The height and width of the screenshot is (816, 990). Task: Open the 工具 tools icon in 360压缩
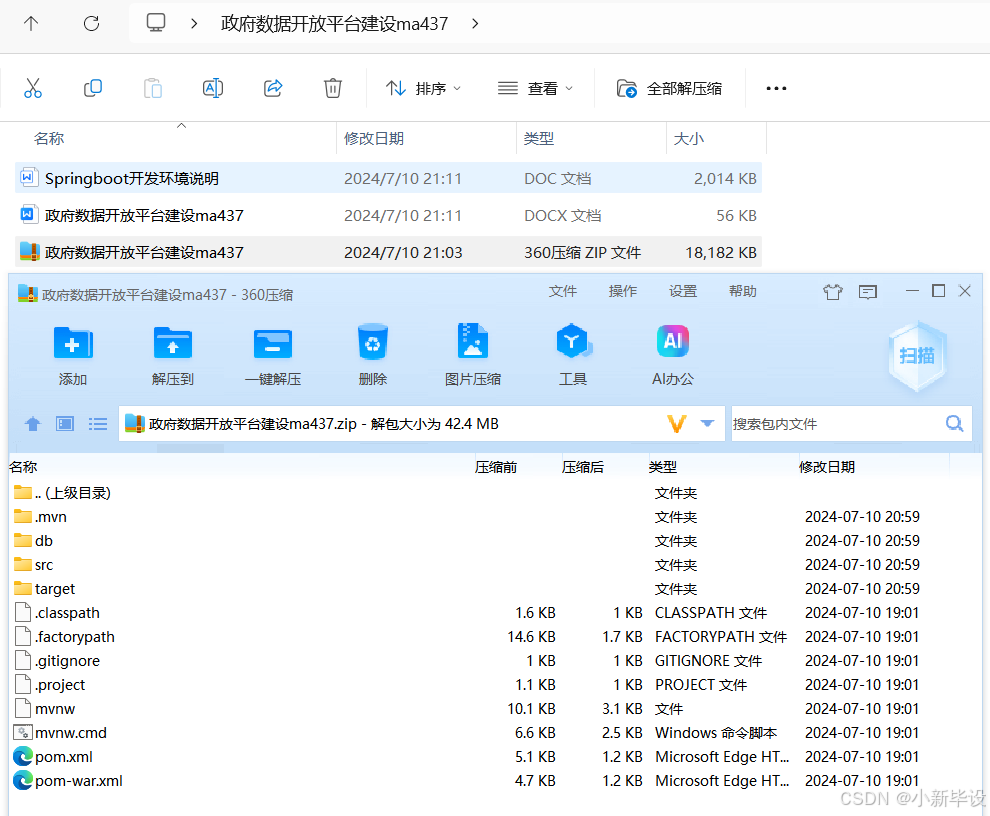click(572, 354)
